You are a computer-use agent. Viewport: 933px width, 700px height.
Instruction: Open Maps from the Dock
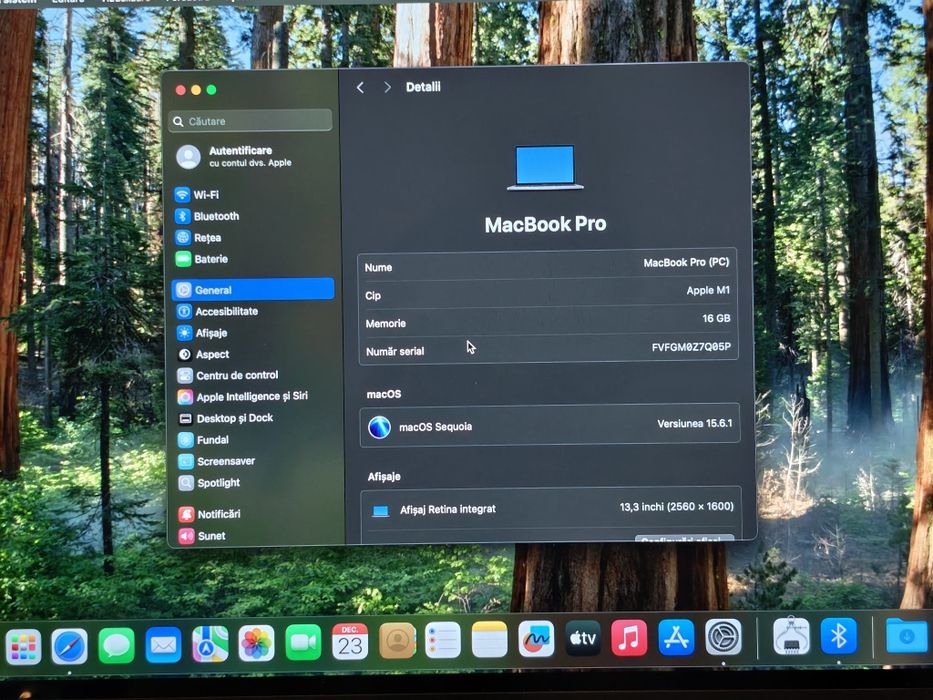(210, 644)
